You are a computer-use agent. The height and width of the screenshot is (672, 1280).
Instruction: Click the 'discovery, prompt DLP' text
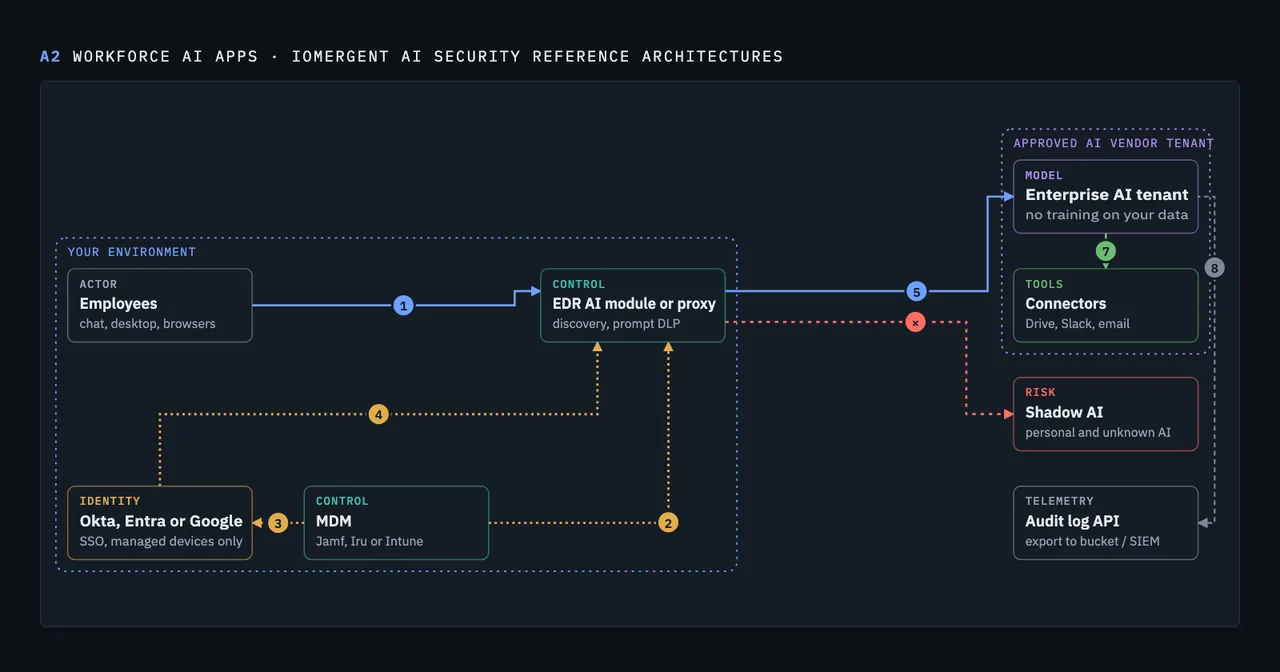pyautogui.click(x=617, y=324)
